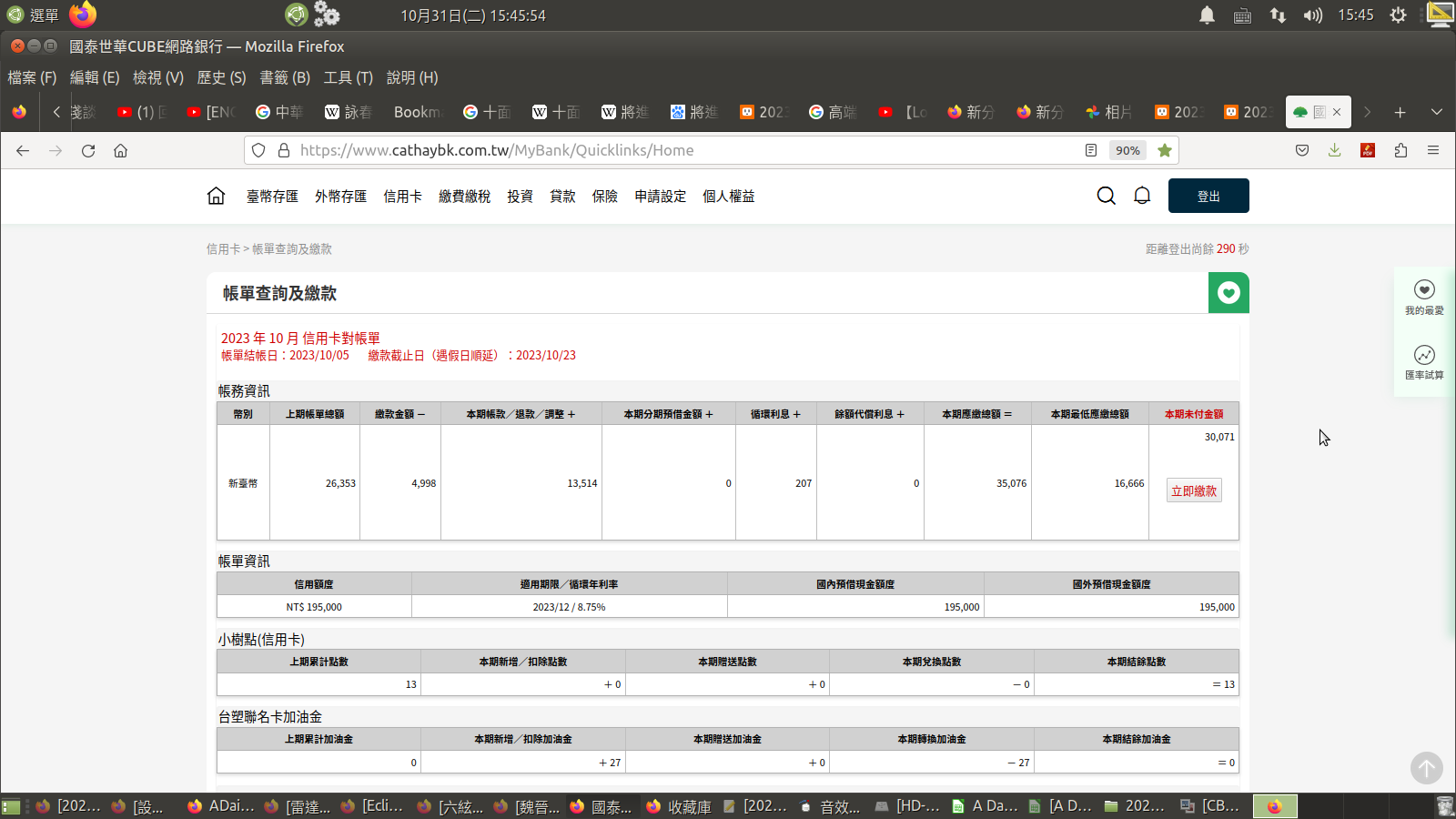Add page to favorites with green heart

pyautogui.click(x=1228, y=293)
